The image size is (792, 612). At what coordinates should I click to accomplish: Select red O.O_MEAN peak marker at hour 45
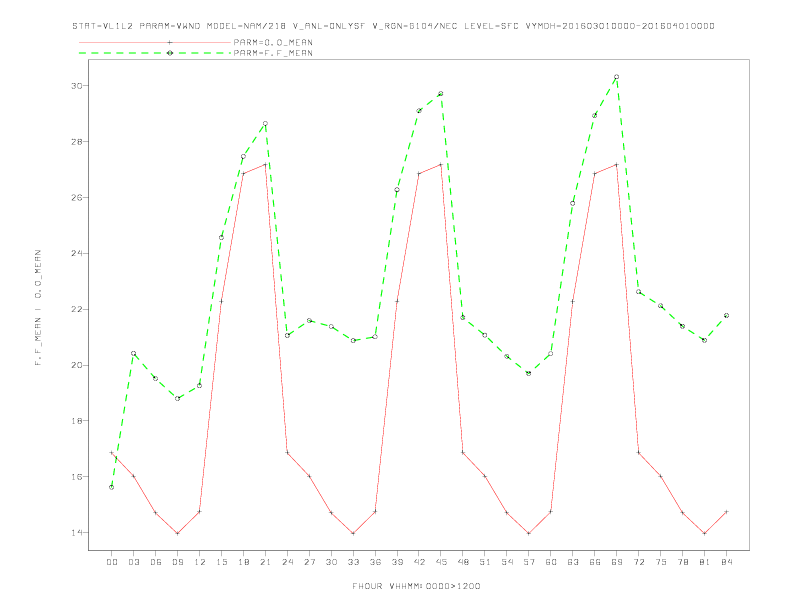[441, 165]
